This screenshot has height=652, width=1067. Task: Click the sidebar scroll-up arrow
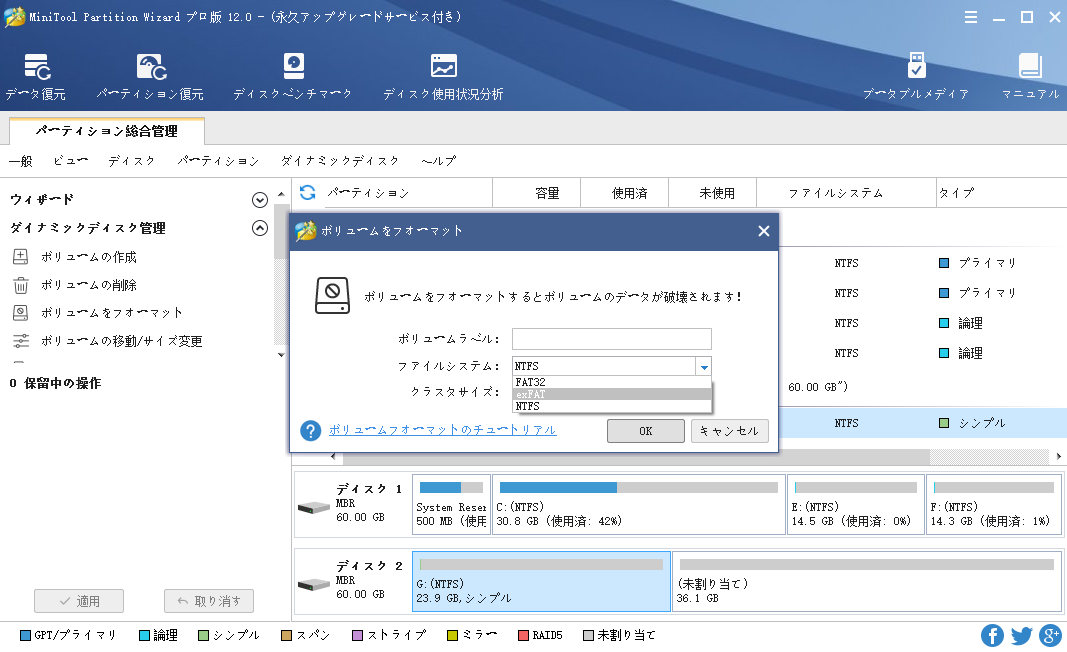pos(281,195)
